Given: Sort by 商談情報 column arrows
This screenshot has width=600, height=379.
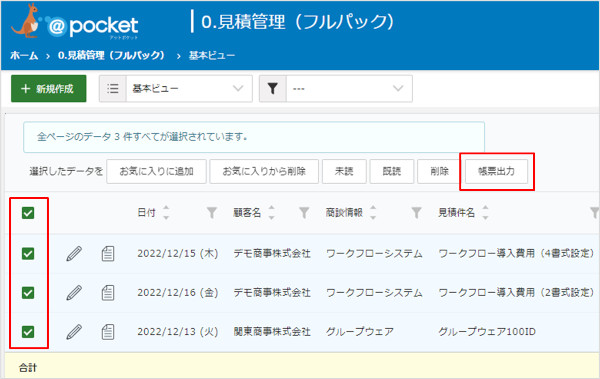Looking at the screenshot, I should (x=373, y=212).
